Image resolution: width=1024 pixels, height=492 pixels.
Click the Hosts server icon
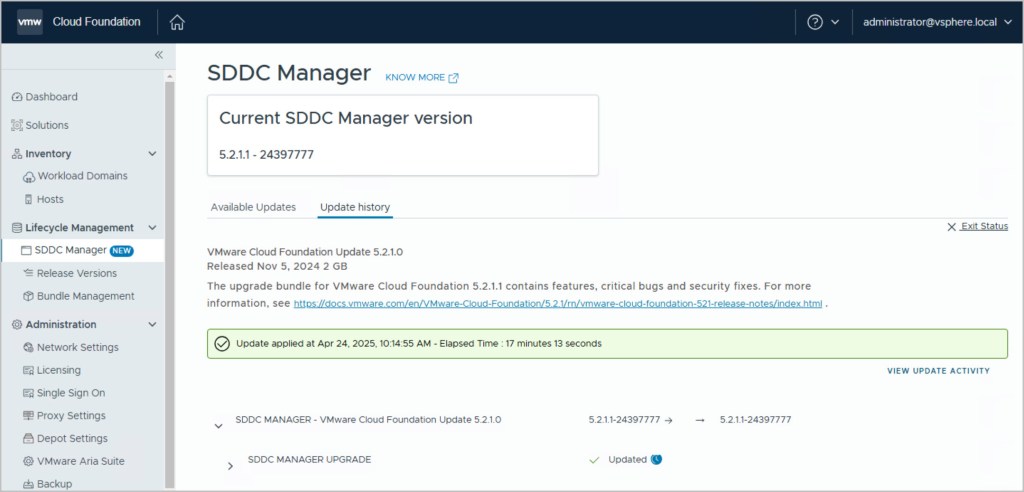29,199
